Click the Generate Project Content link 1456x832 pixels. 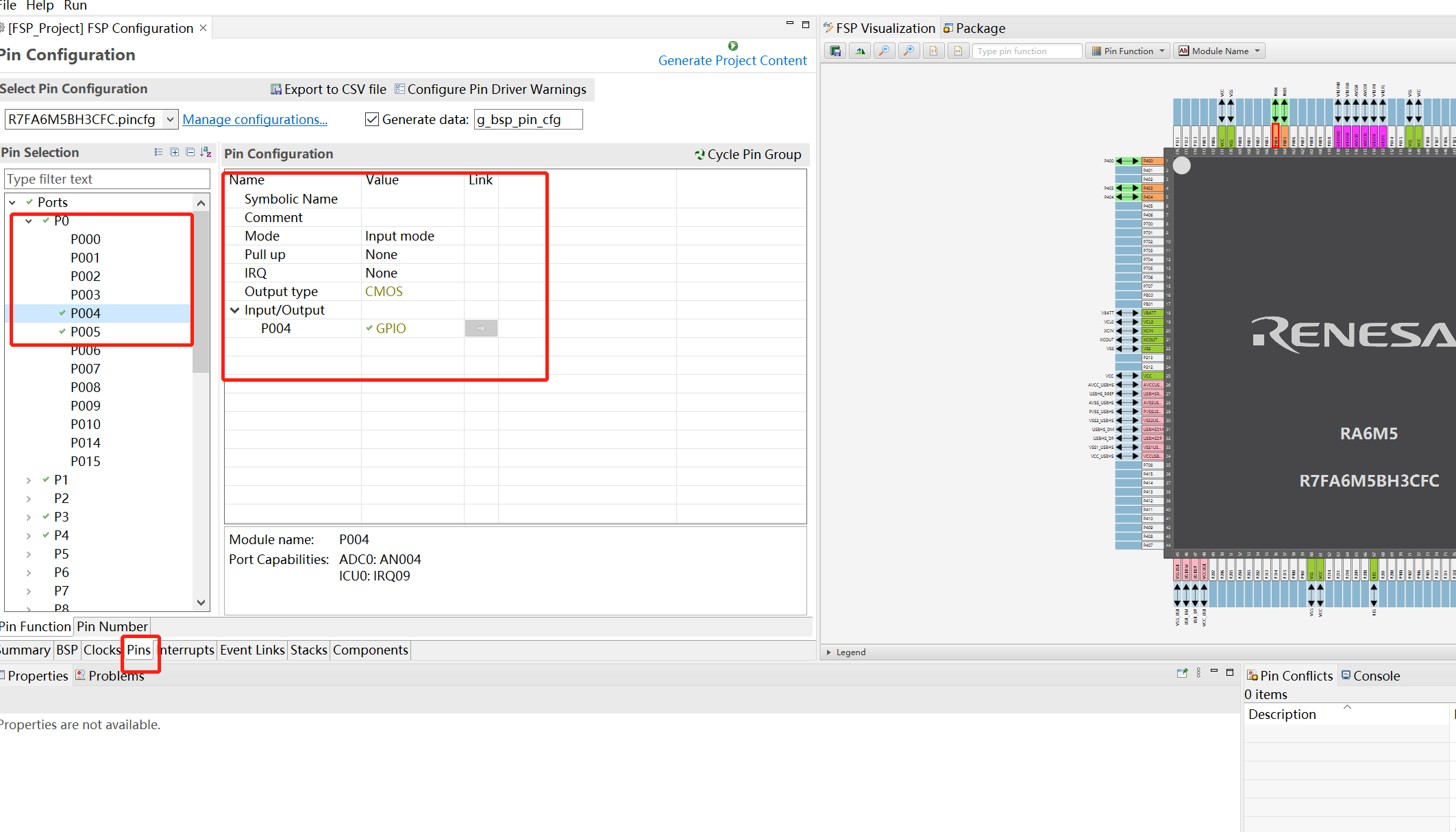[732, 60]
